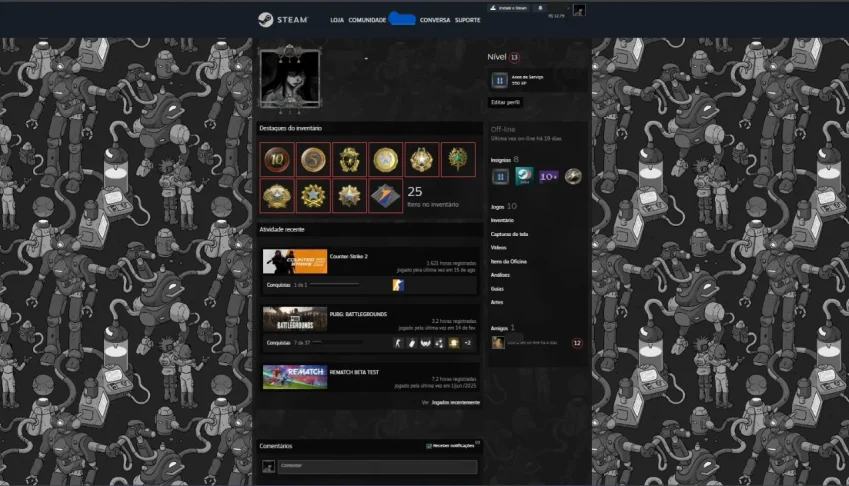Viewport: 849px width, 486px height.
Task: Expand the account dropdown arrow in the header
Action: (568, 9)
